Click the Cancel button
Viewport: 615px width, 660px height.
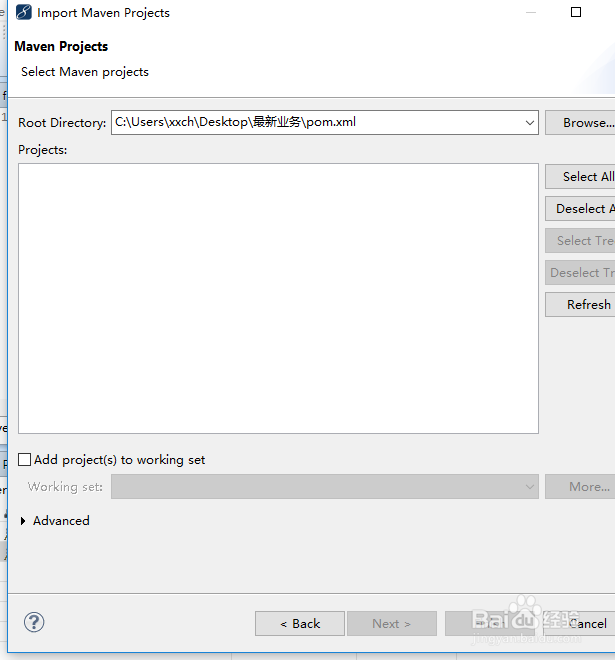tap(579, 623)
